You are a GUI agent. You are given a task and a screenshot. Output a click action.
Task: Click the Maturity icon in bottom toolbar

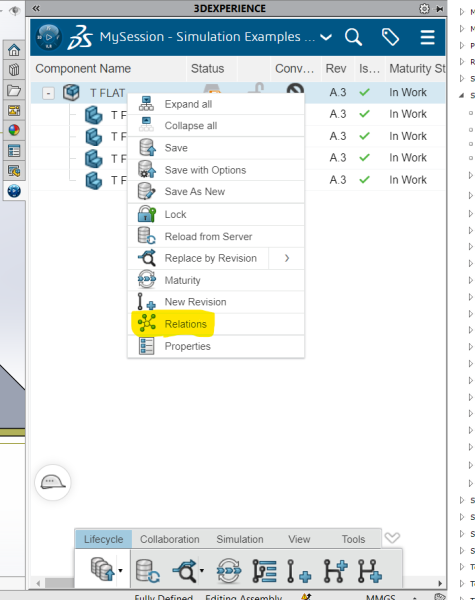point(229,571)
